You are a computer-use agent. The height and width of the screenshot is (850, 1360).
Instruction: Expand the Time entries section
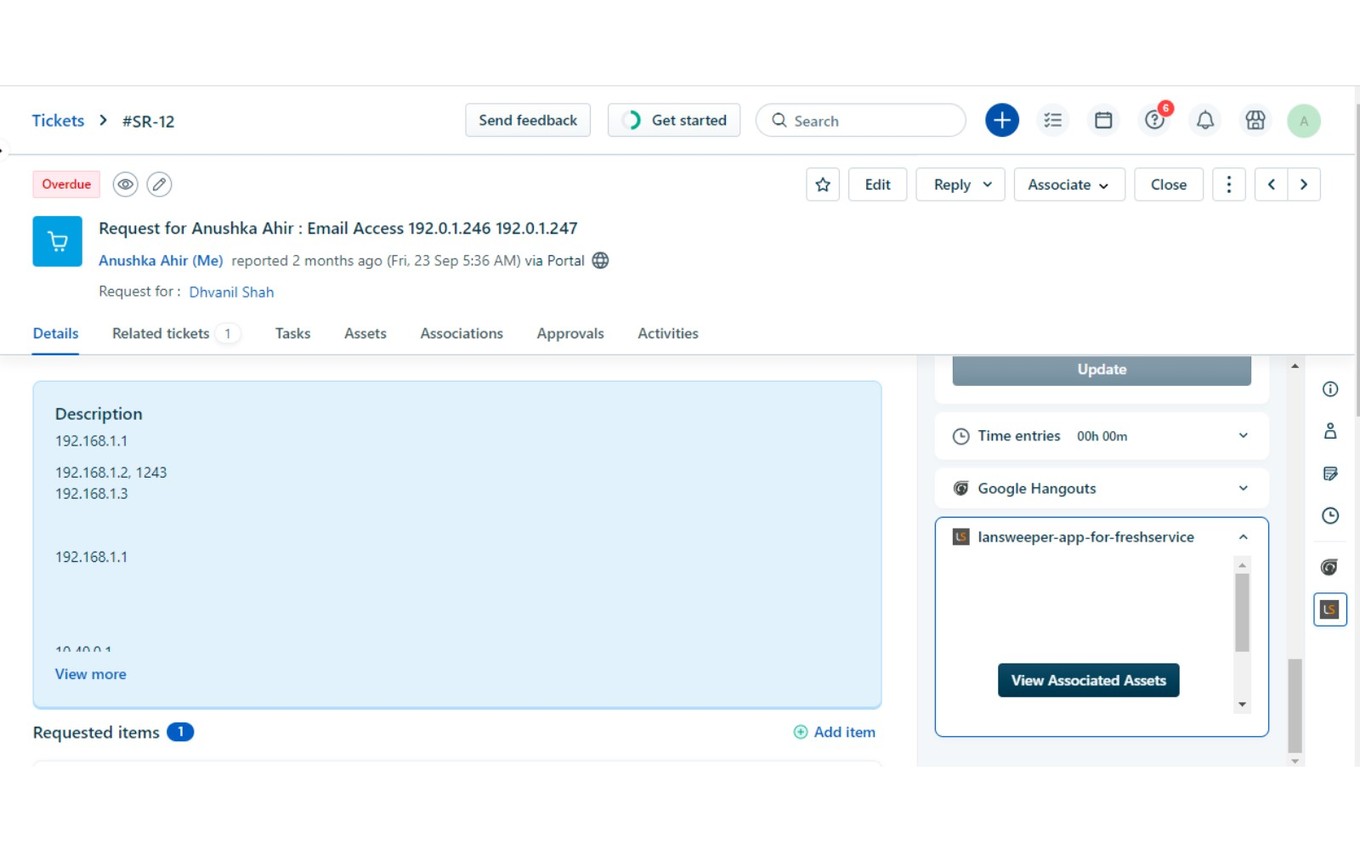1243,436
